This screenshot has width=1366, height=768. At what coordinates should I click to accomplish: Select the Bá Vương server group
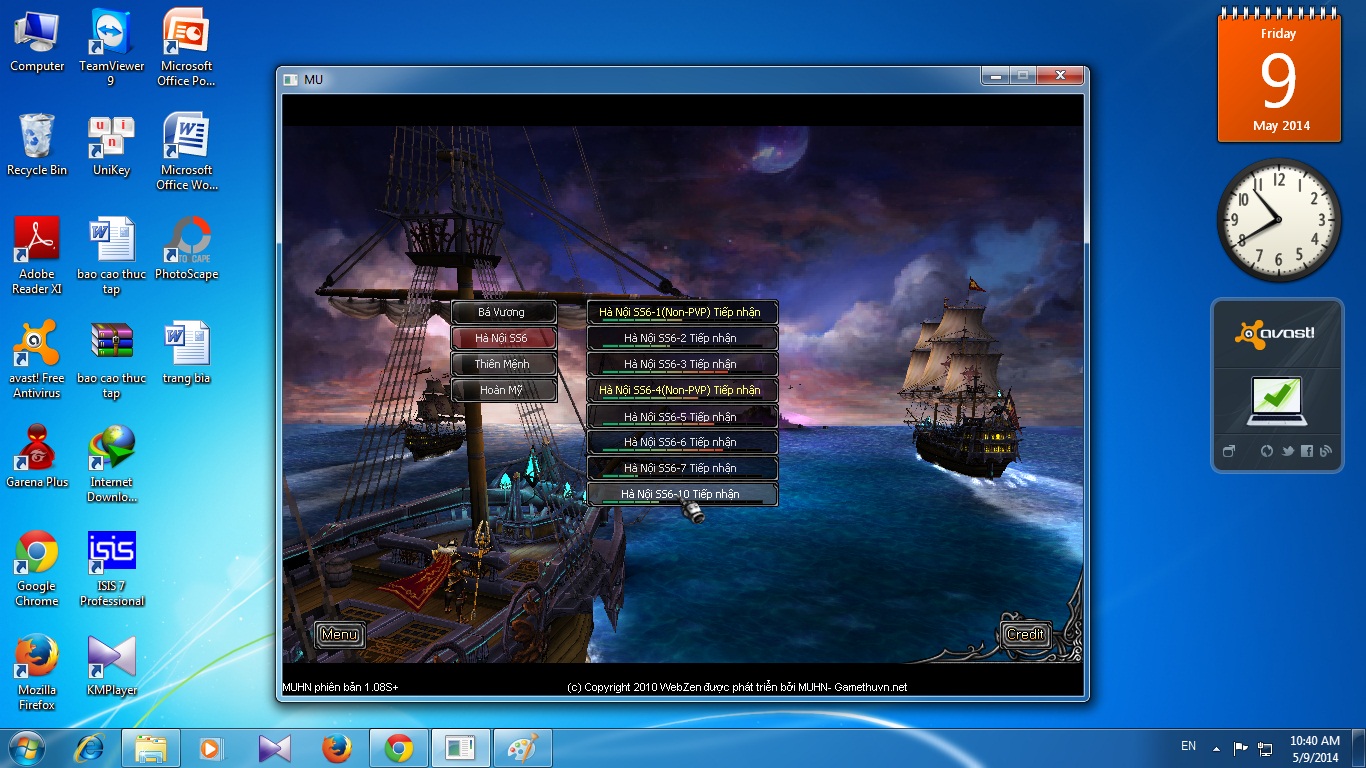point(503,312)
